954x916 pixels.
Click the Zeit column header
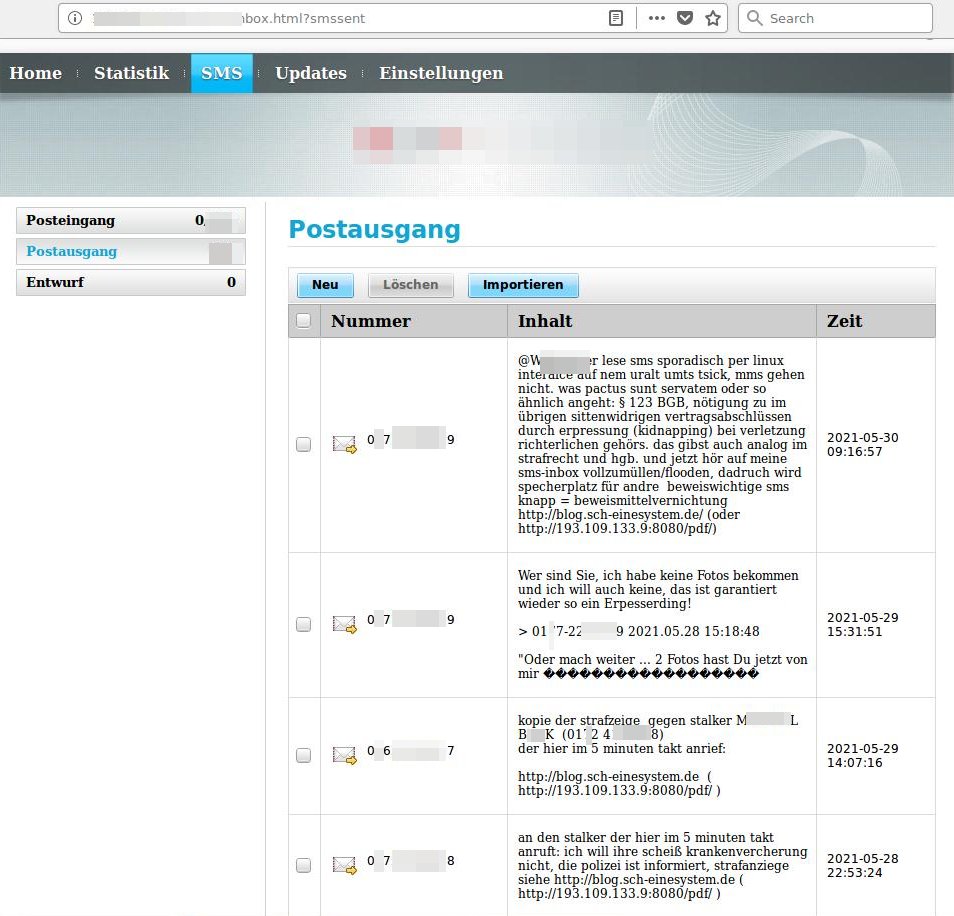click(x=876, y=321)
